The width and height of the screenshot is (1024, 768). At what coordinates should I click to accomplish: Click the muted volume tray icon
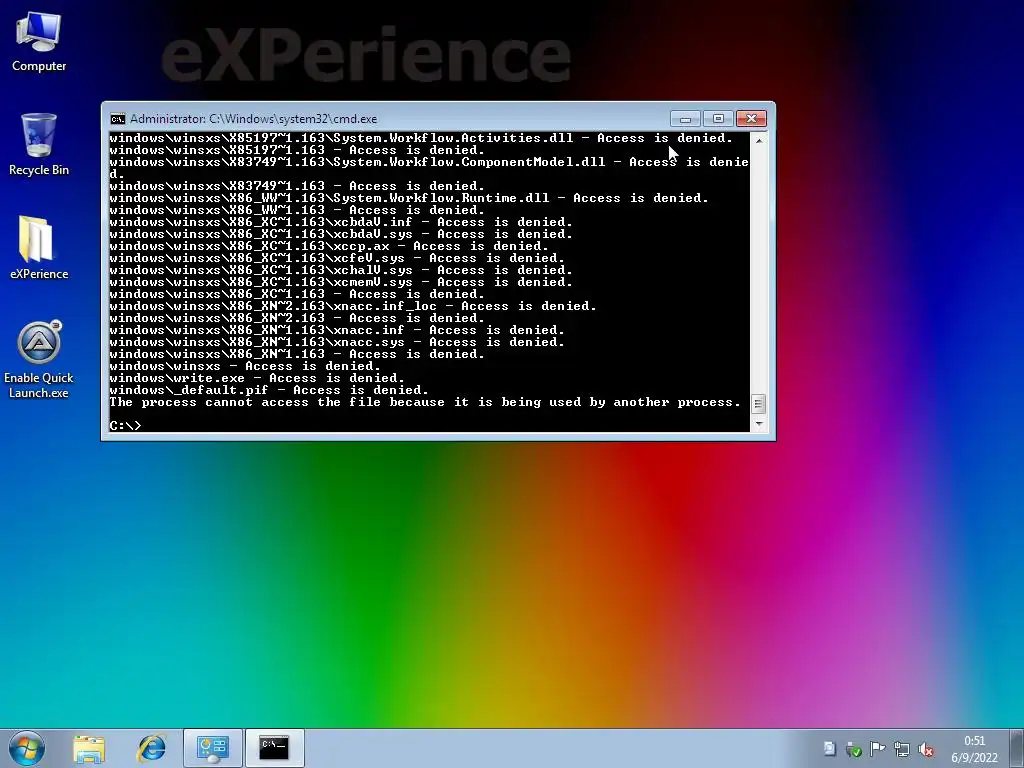pos(925,749)
